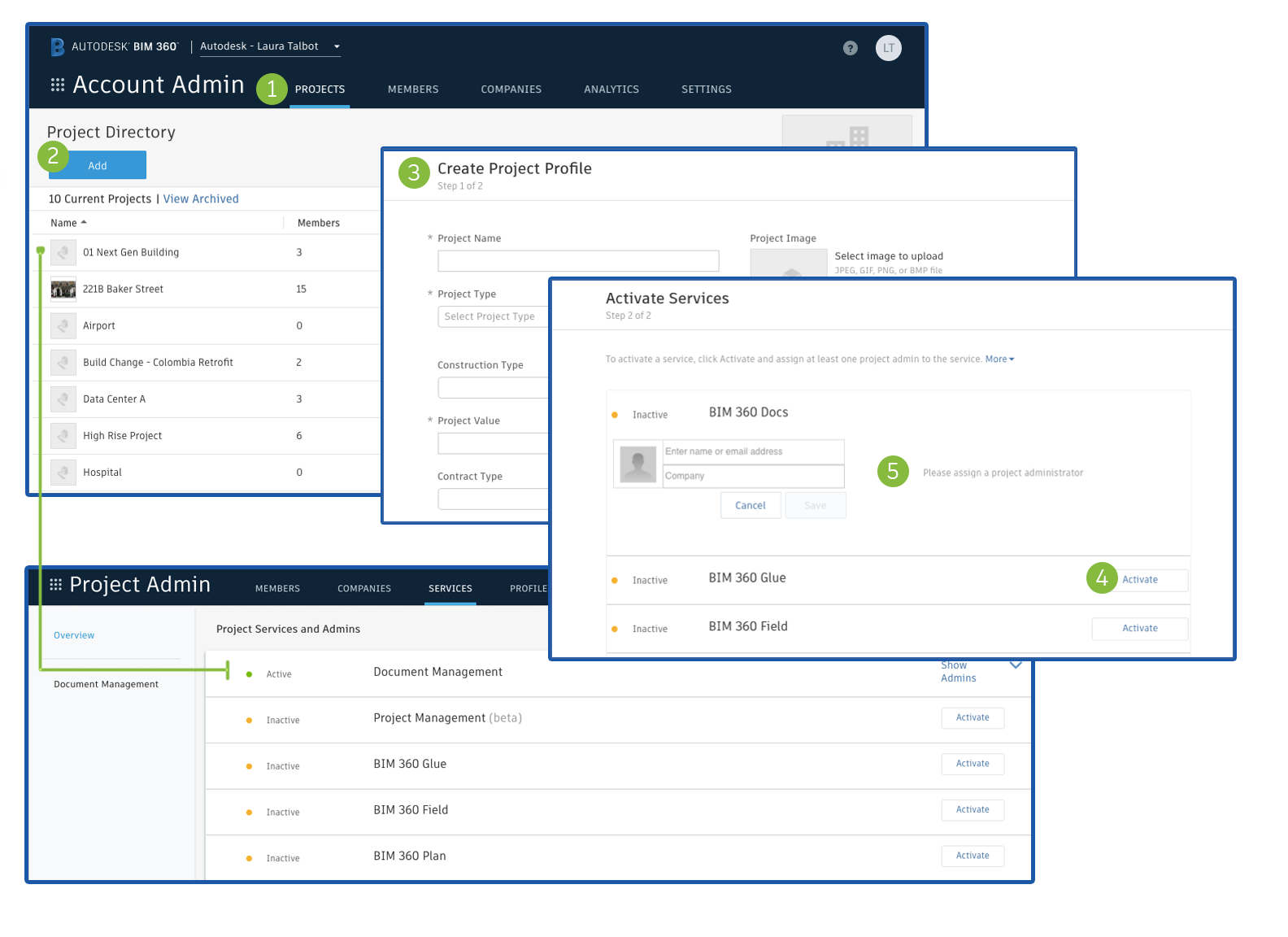Click the Autodesk BIM 360 logo
This screenshot has height=937, width=1288.
(114, 47)
